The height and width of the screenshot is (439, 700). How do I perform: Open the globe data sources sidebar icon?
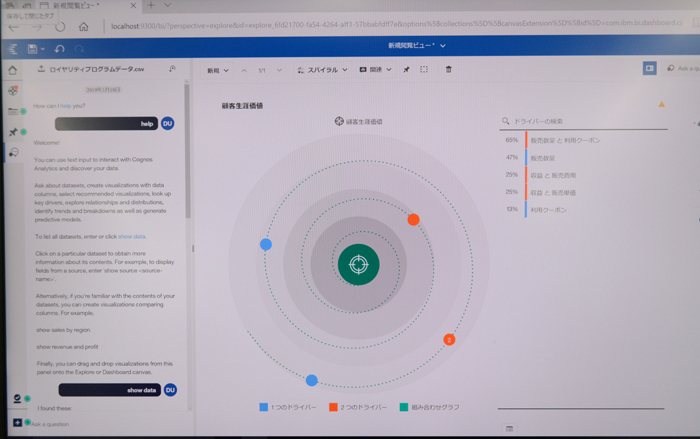(x=13, y=91)
